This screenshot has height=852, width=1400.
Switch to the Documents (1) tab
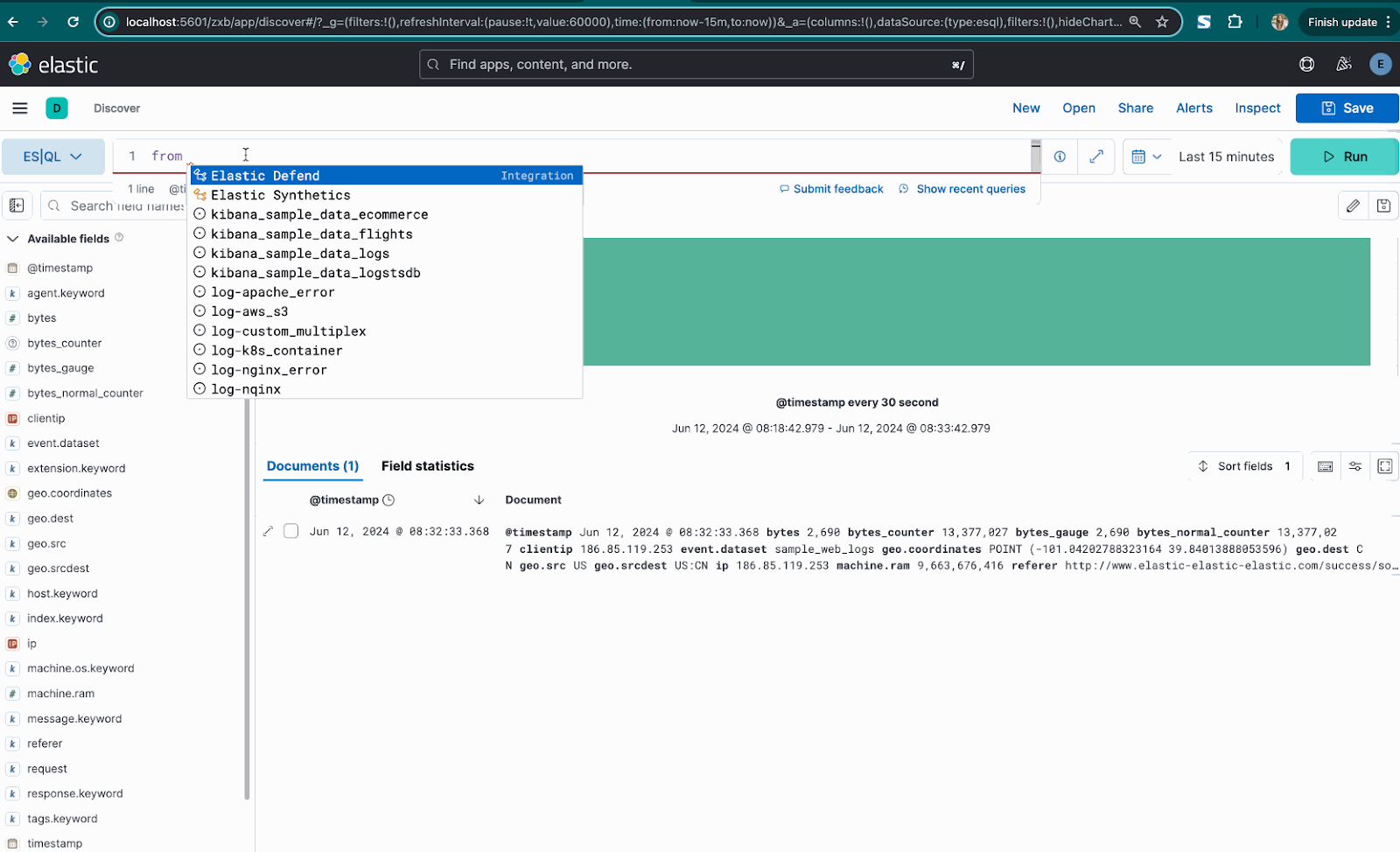[312, 466]
